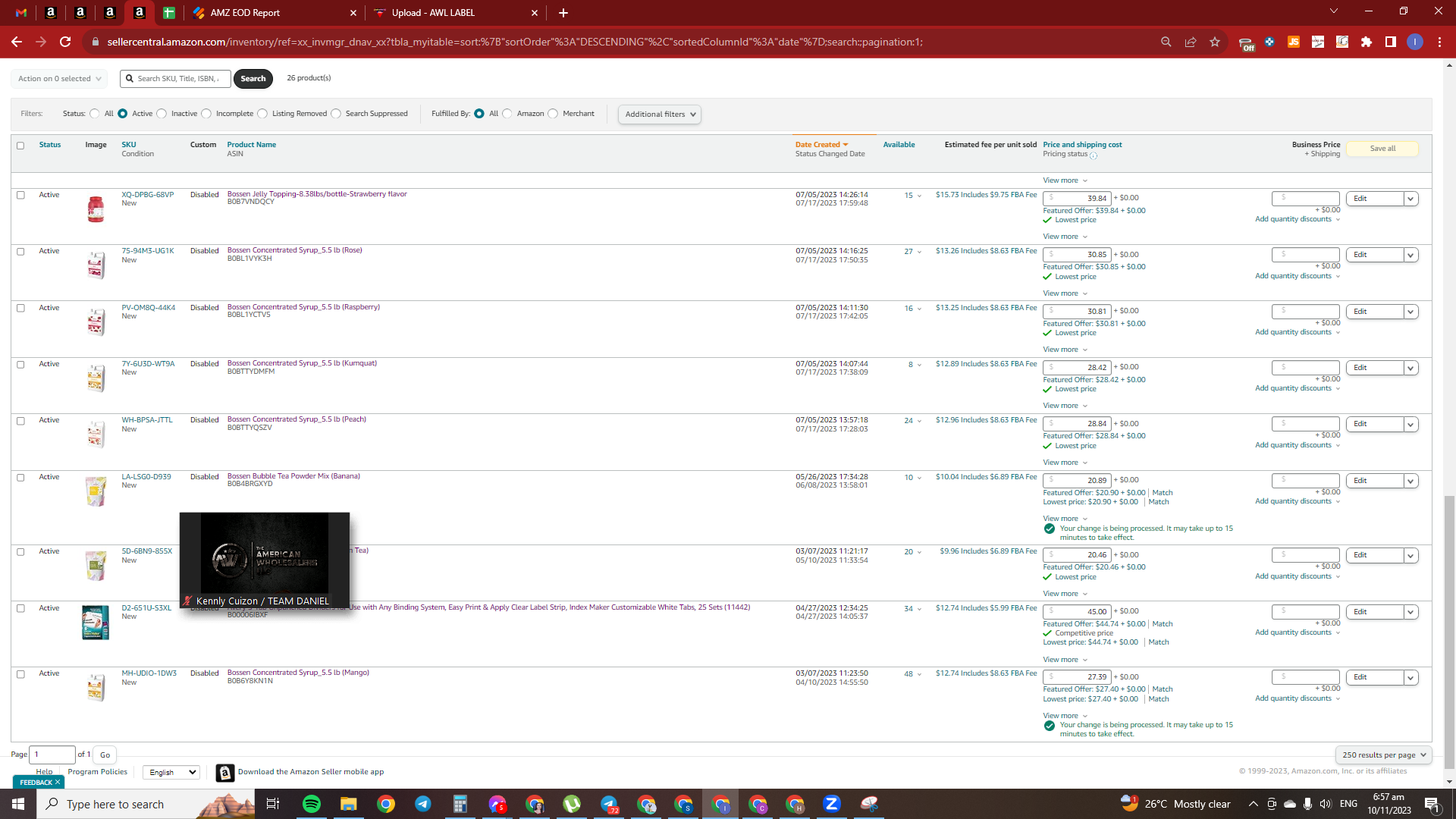This screenshot has width=1456, height=819.
Task: Go back to the previous page
Action: point(17,42)
